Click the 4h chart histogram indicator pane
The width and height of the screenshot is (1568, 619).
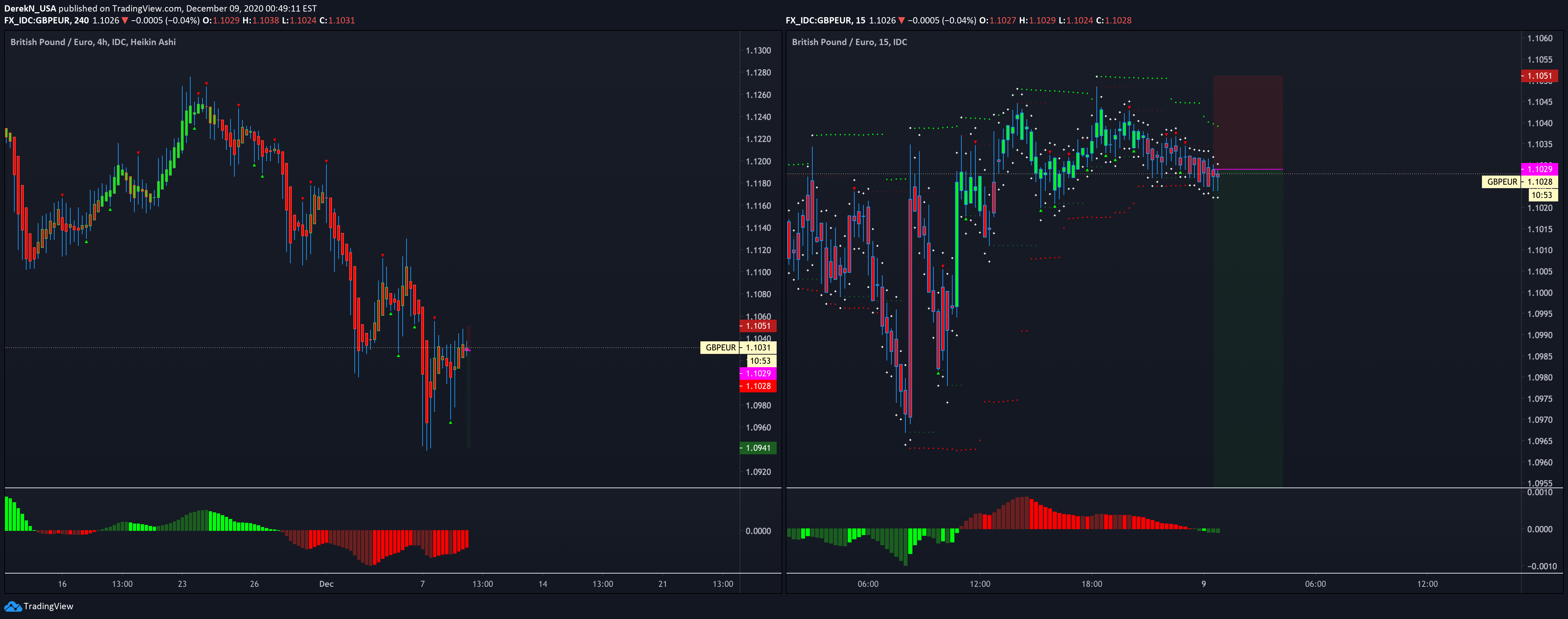pos(371,531)
